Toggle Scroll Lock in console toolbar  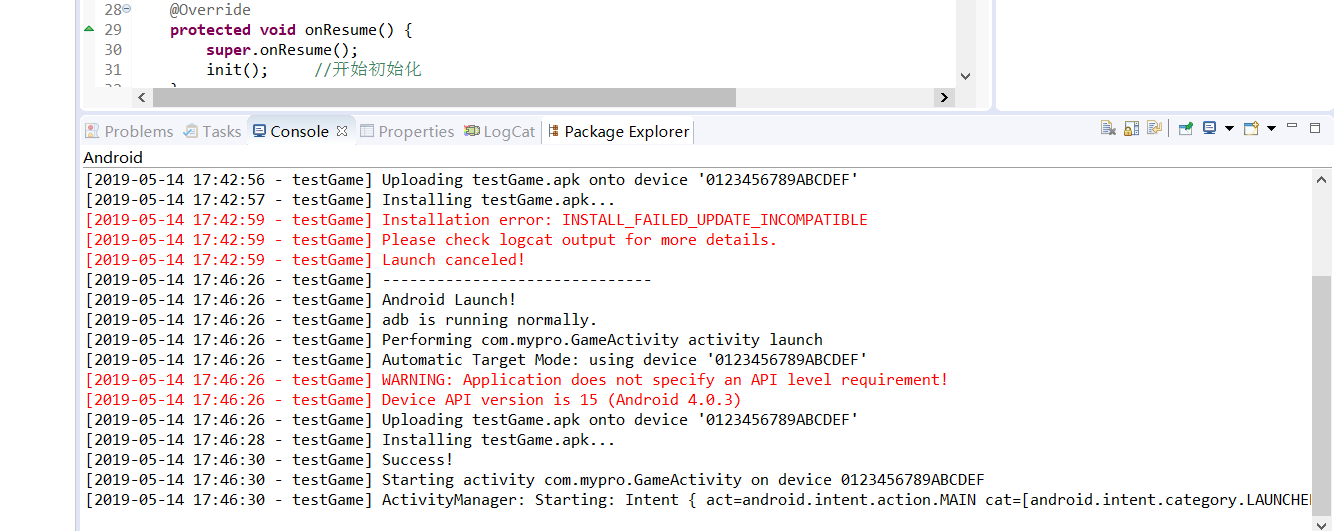(x=1132, y=128)
